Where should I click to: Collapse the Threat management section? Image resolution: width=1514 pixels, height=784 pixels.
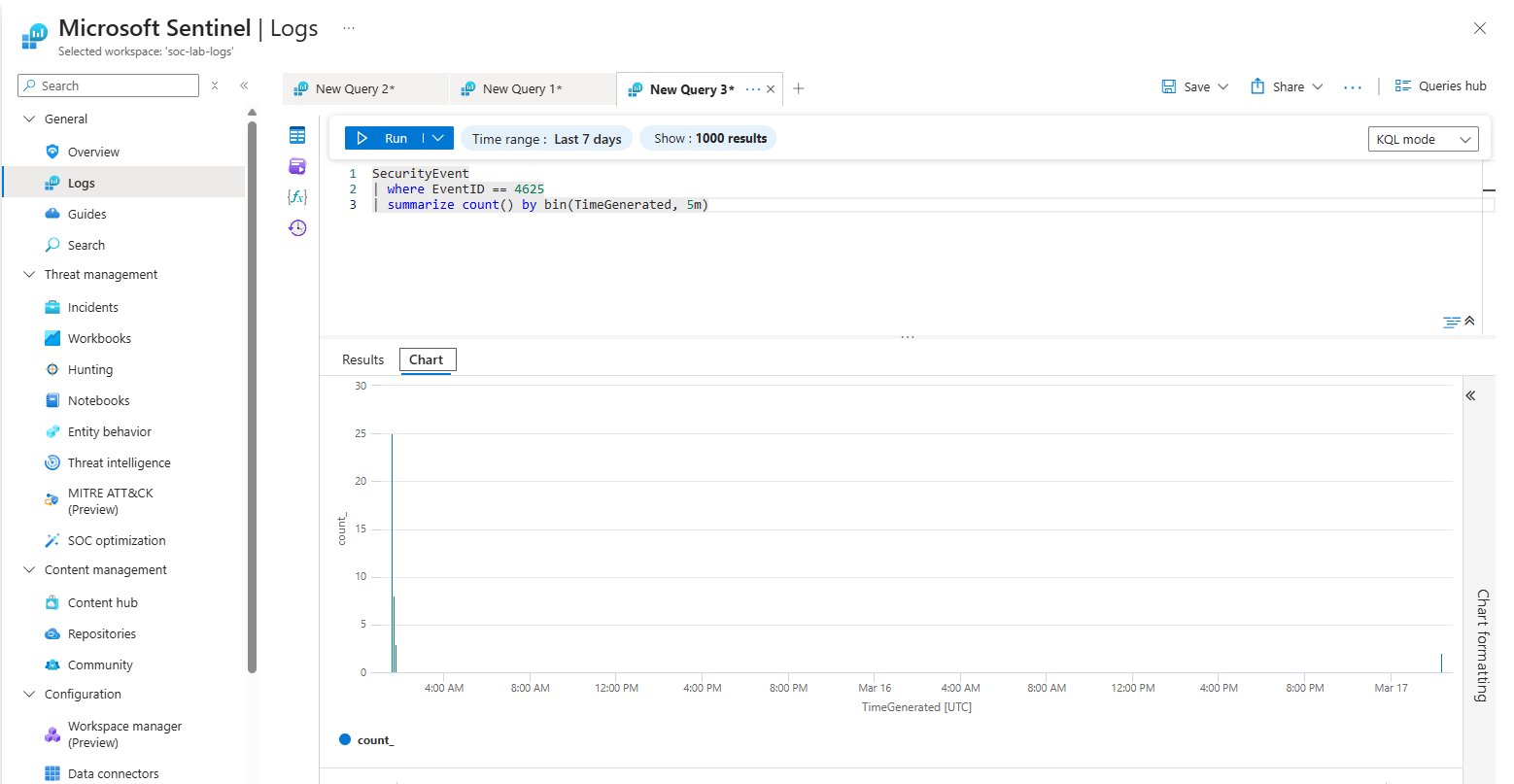29,274
